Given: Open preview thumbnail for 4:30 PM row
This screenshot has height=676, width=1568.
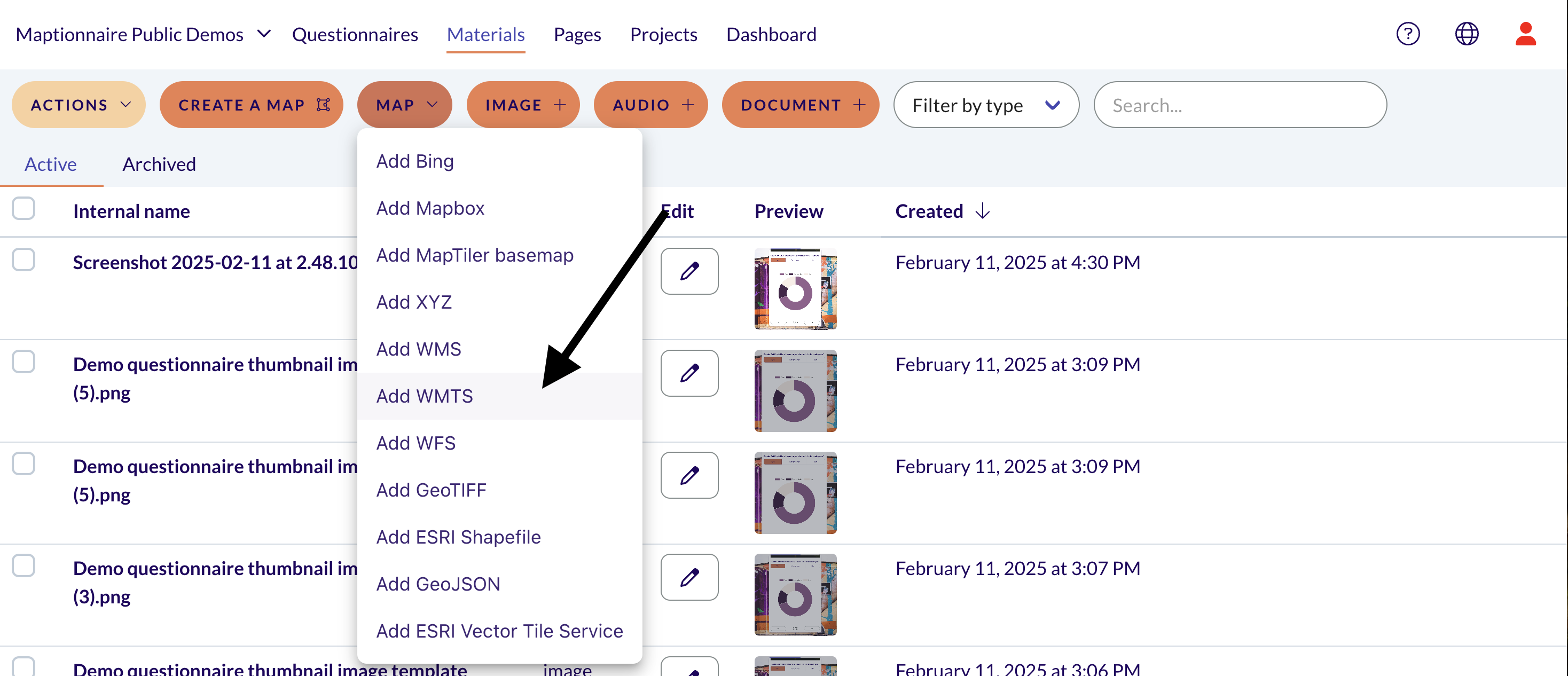Looking at the screenshot, I should pos(795,289).
